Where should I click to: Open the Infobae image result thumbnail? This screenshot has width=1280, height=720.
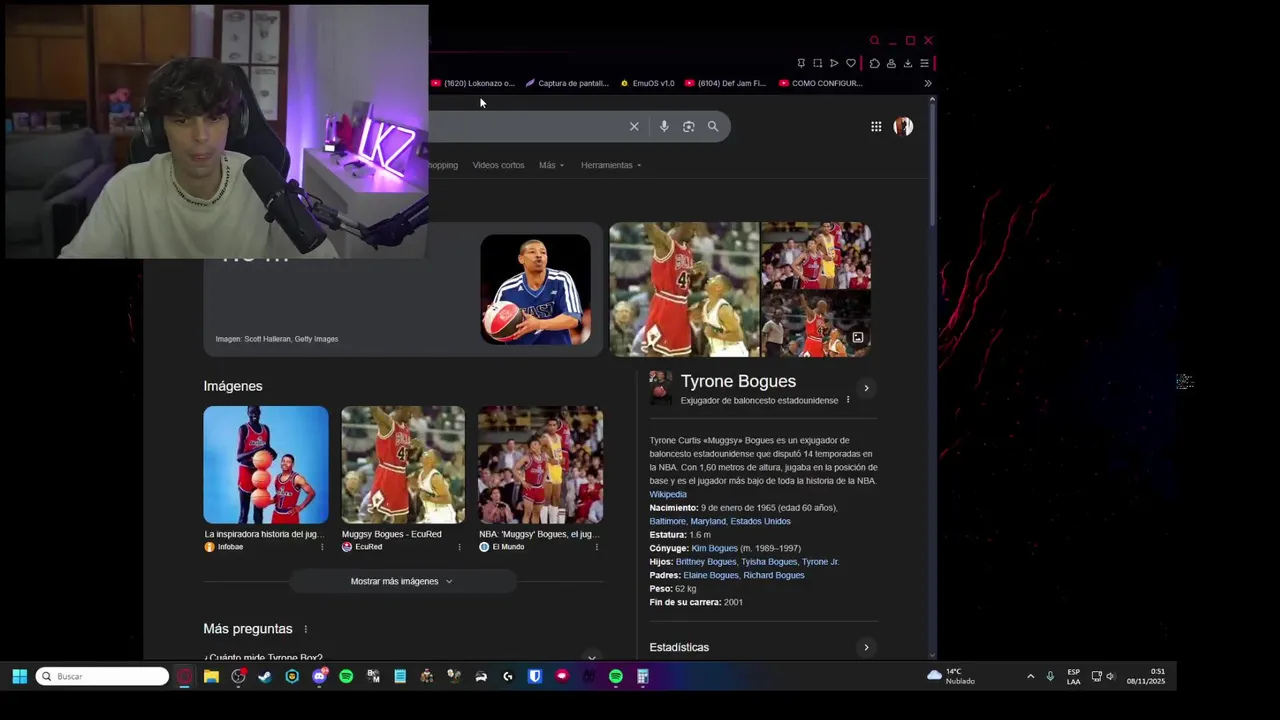[266, 464]
